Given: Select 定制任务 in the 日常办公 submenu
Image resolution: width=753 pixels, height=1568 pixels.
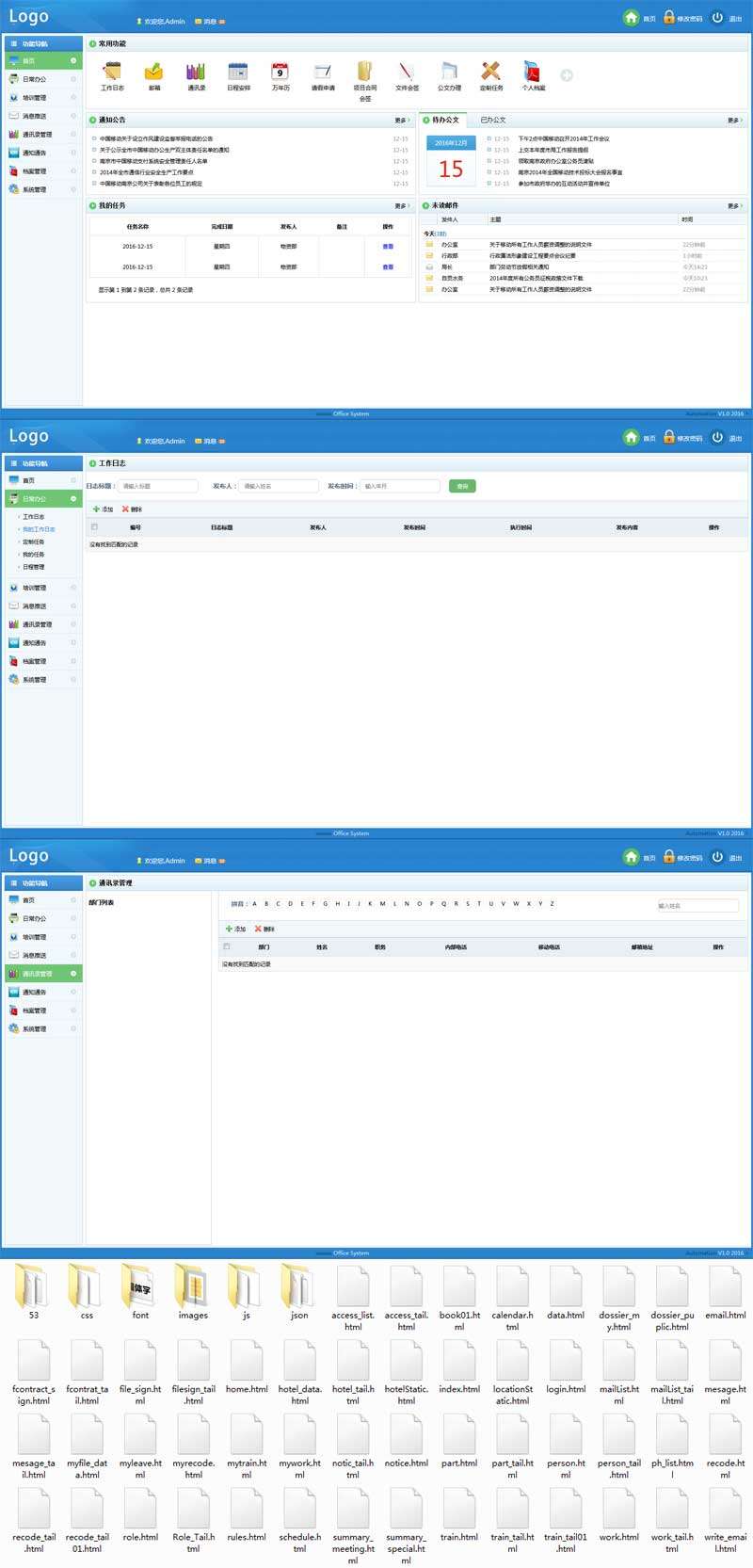Looking at the screenshot, I should point(34,542).
